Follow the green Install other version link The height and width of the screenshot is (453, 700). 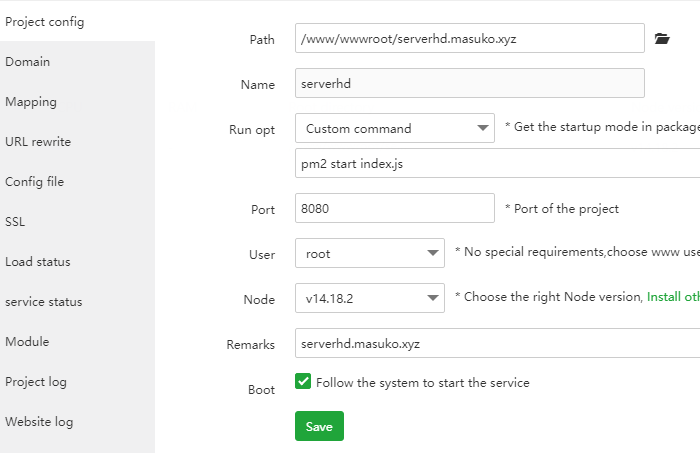673,298
